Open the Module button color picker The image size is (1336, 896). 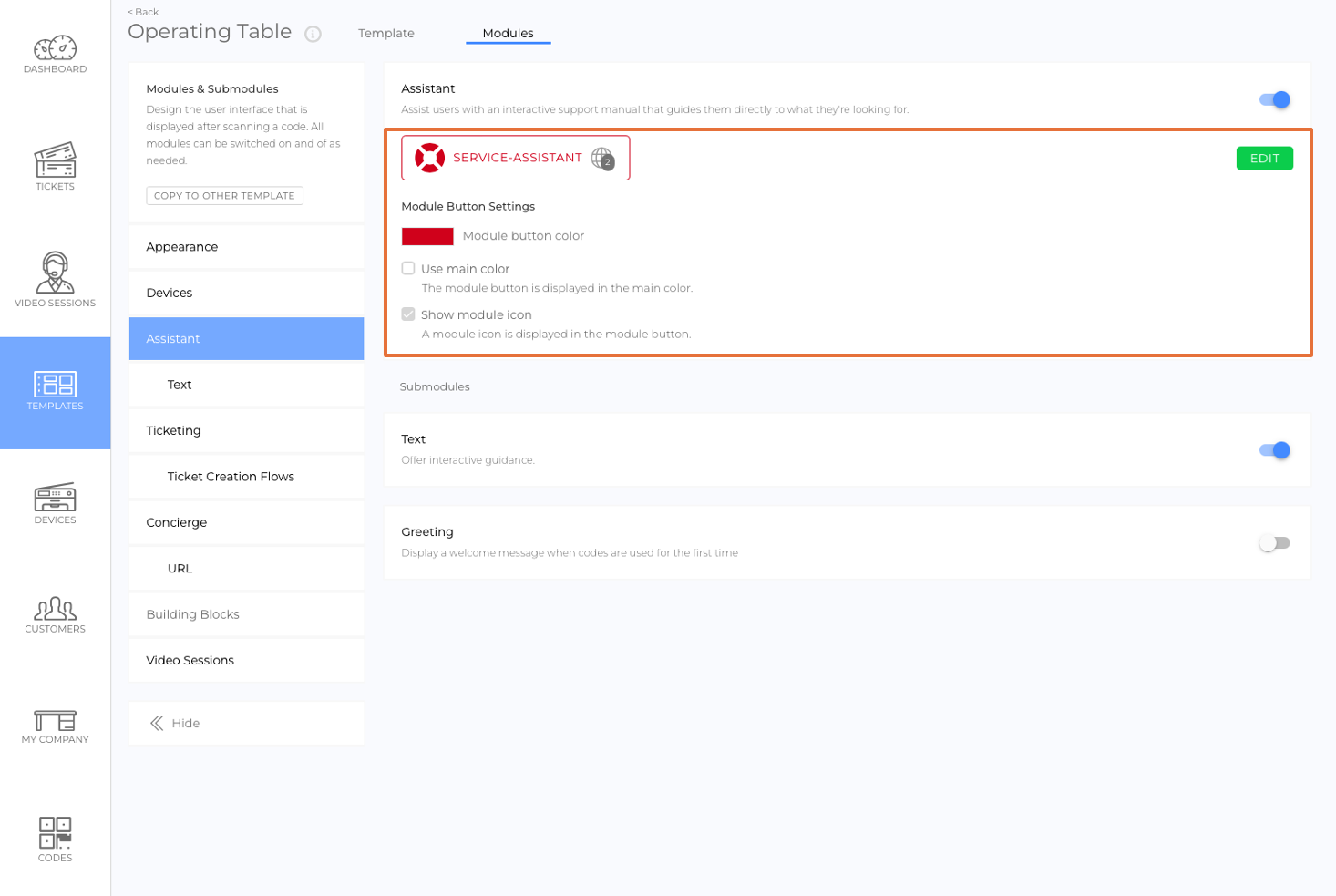click(427, 236)
